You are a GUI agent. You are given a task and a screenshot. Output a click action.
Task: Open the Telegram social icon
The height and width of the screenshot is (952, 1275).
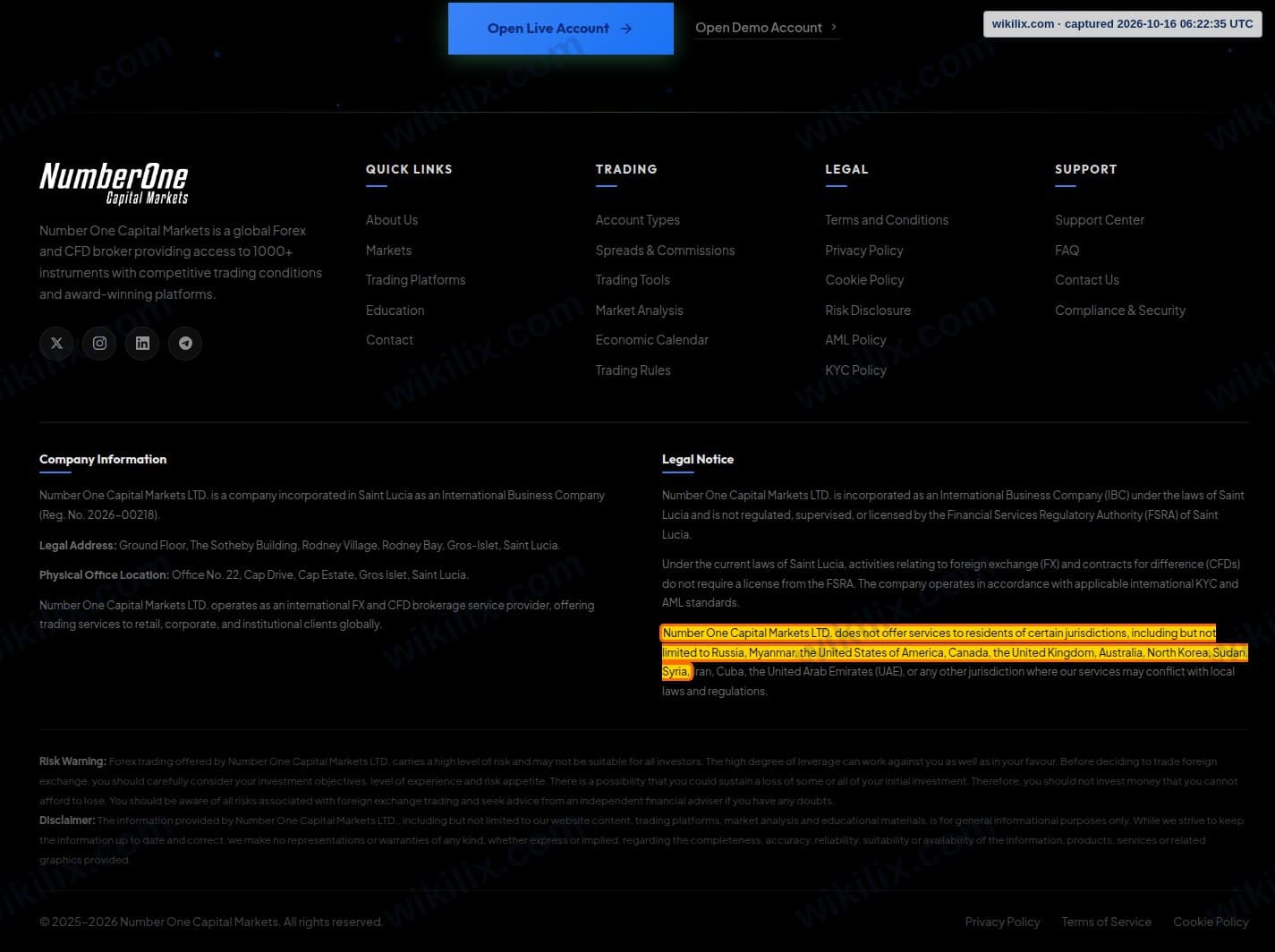pyautogui.click(x=185, y=343)
